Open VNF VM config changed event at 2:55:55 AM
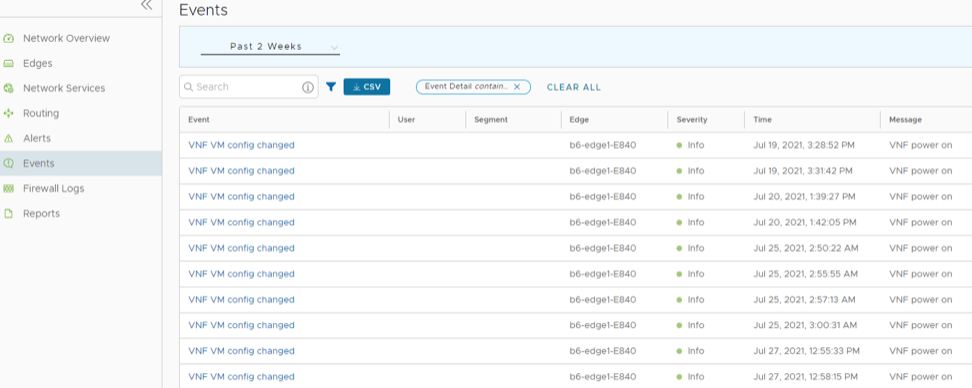 pos(241,273)
